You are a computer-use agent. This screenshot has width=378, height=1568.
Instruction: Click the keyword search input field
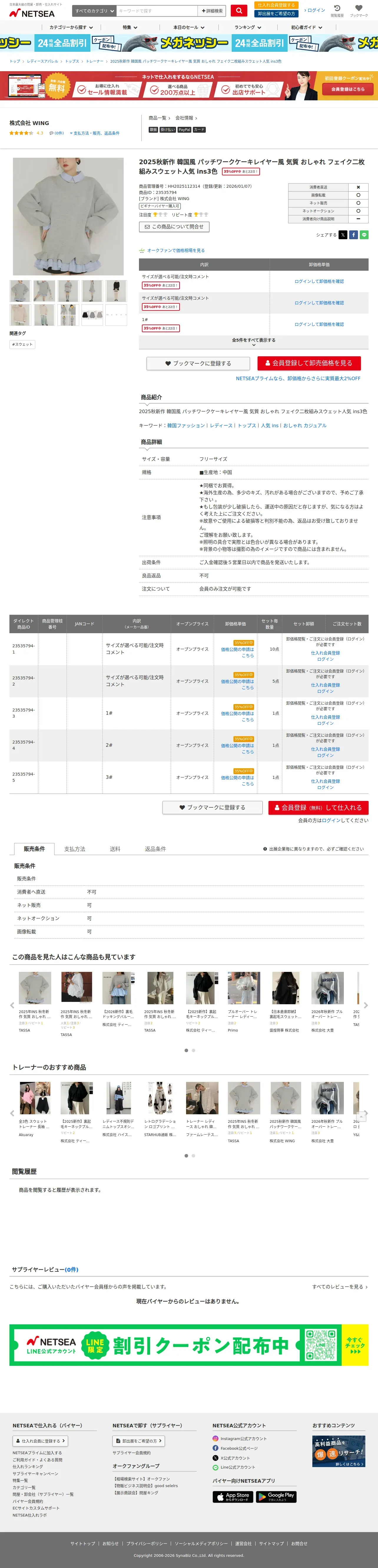157,10
